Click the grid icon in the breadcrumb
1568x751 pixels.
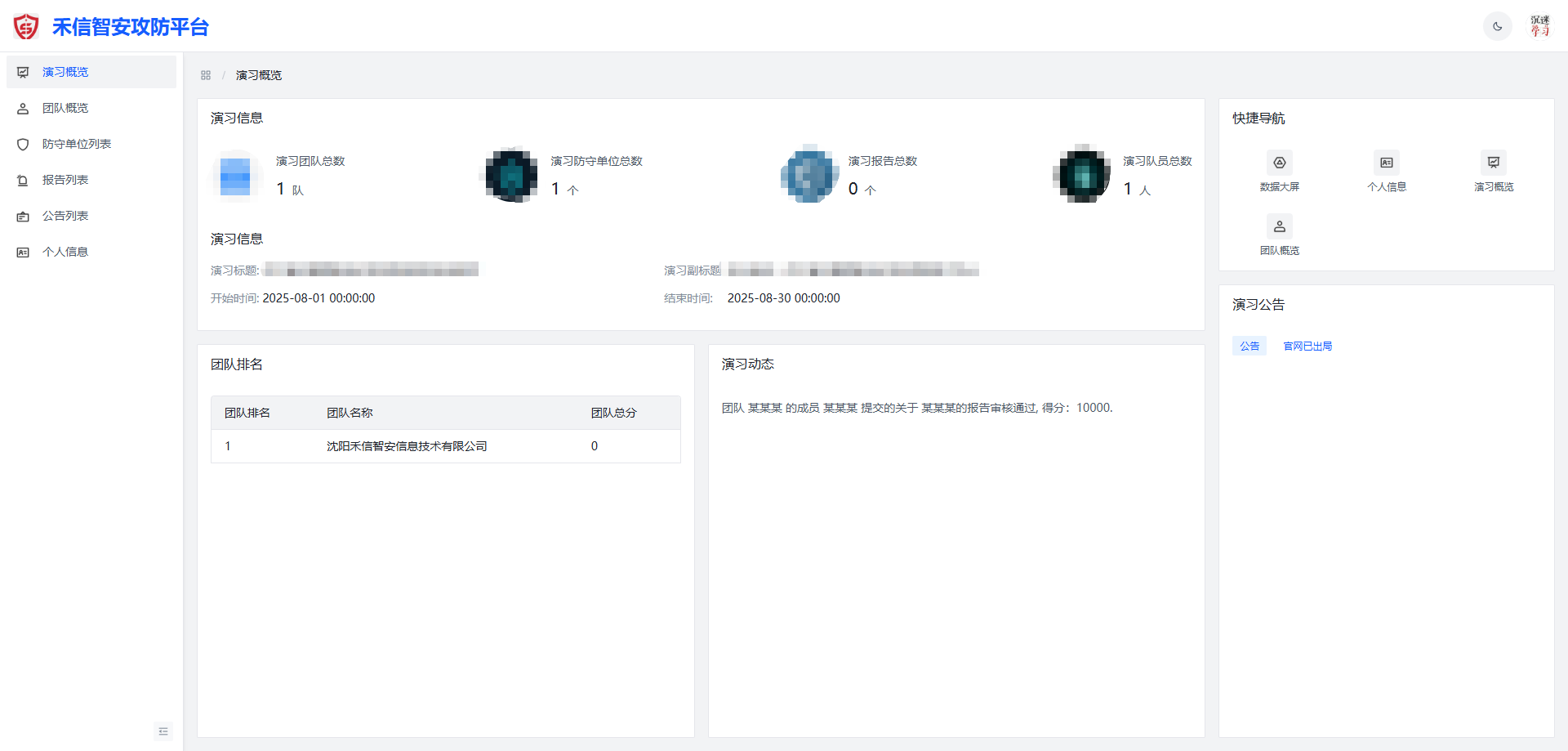(206, 74)
